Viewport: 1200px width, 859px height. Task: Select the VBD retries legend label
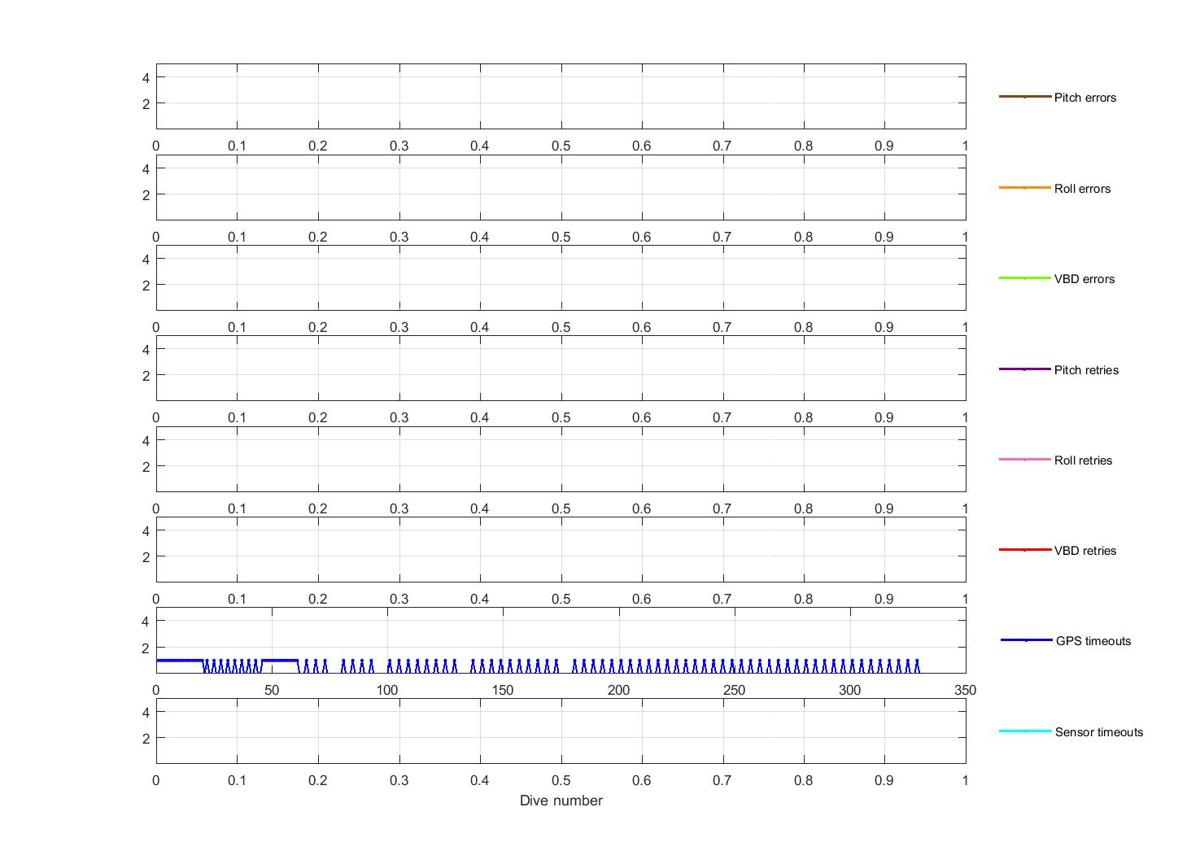tap(1085, 551)
